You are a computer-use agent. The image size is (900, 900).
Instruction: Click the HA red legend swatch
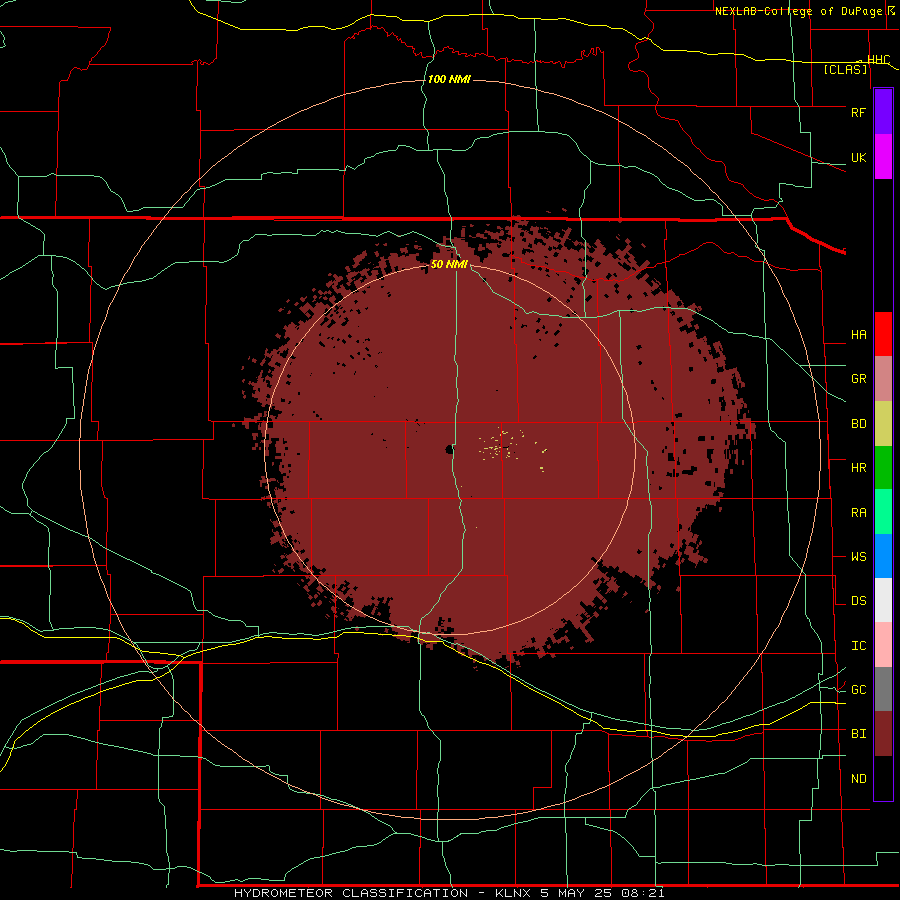883,334
